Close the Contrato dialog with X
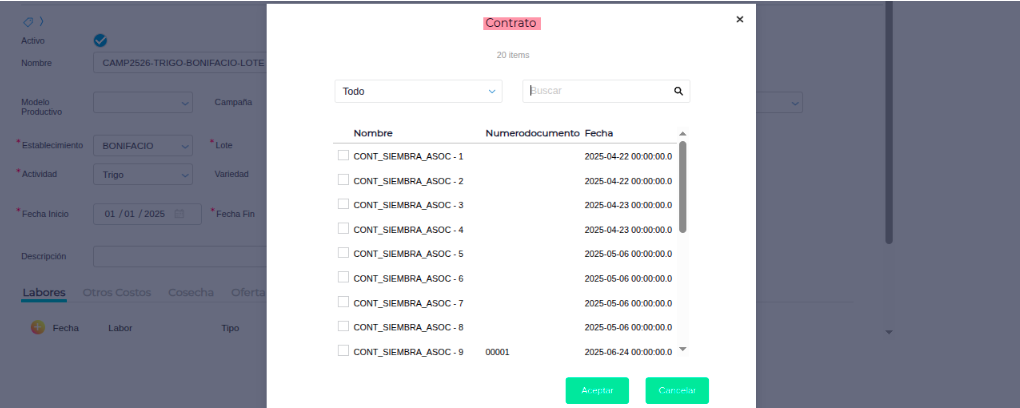1020x408 pixels. (739, 19)
